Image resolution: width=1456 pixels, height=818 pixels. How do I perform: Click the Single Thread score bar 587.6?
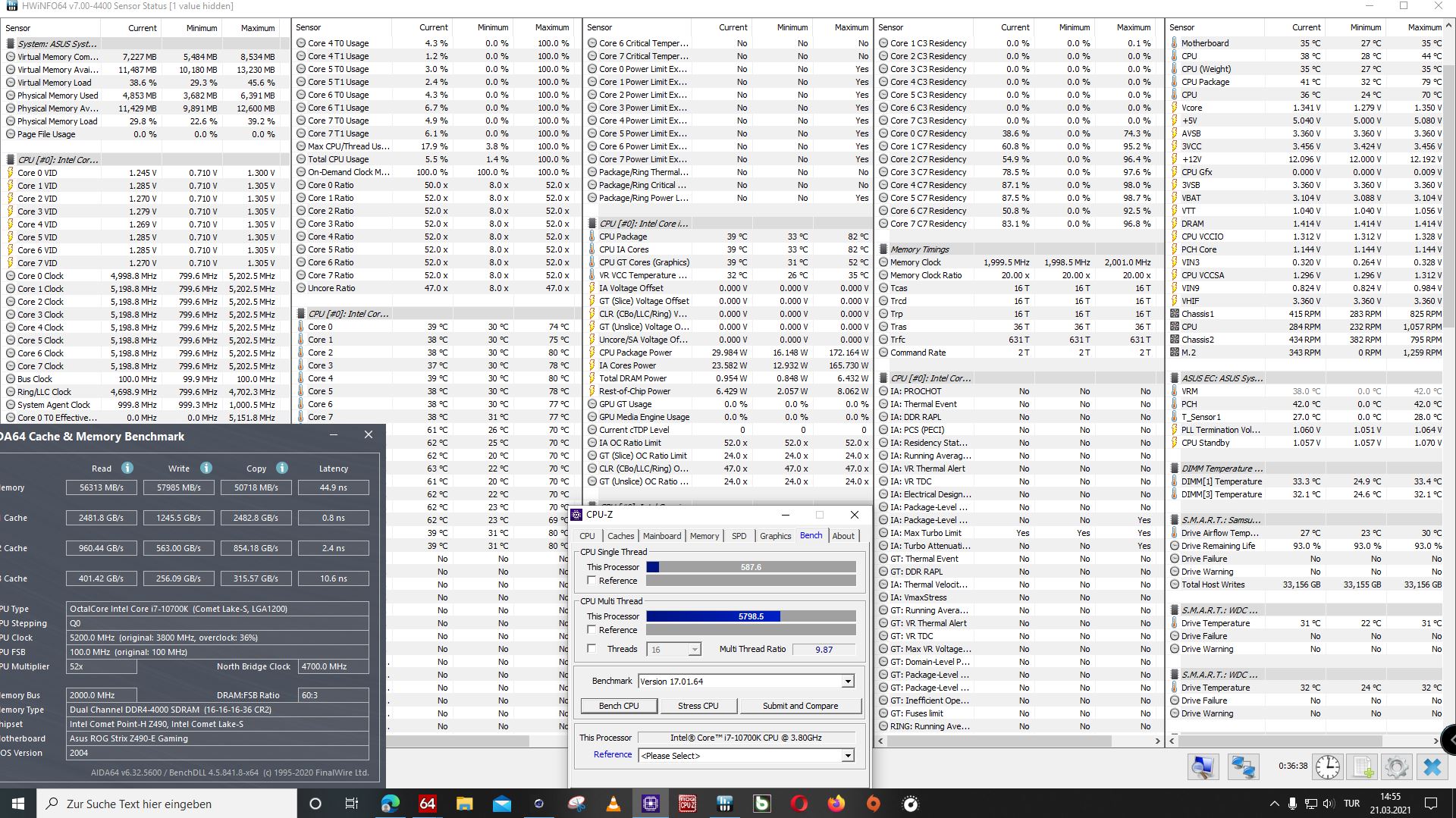pos(751,567)
